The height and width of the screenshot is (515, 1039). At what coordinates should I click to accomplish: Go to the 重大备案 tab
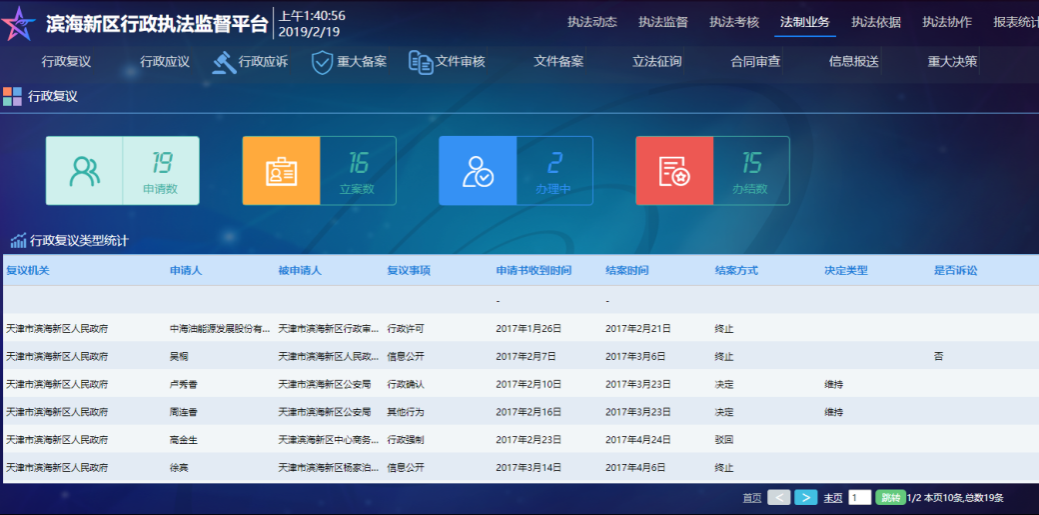click(362, 62)
